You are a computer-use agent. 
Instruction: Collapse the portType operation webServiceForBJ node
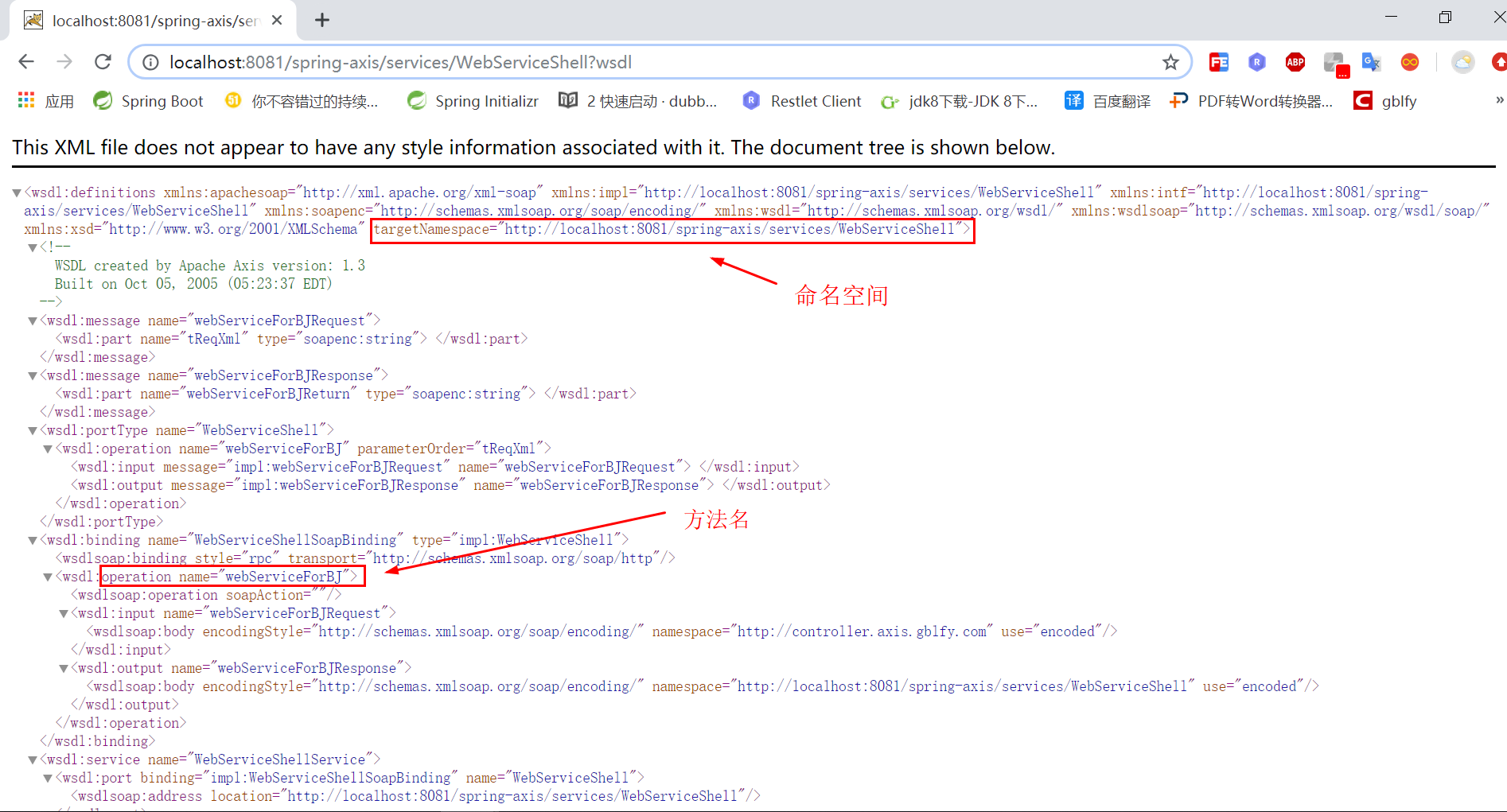[48, 449]
